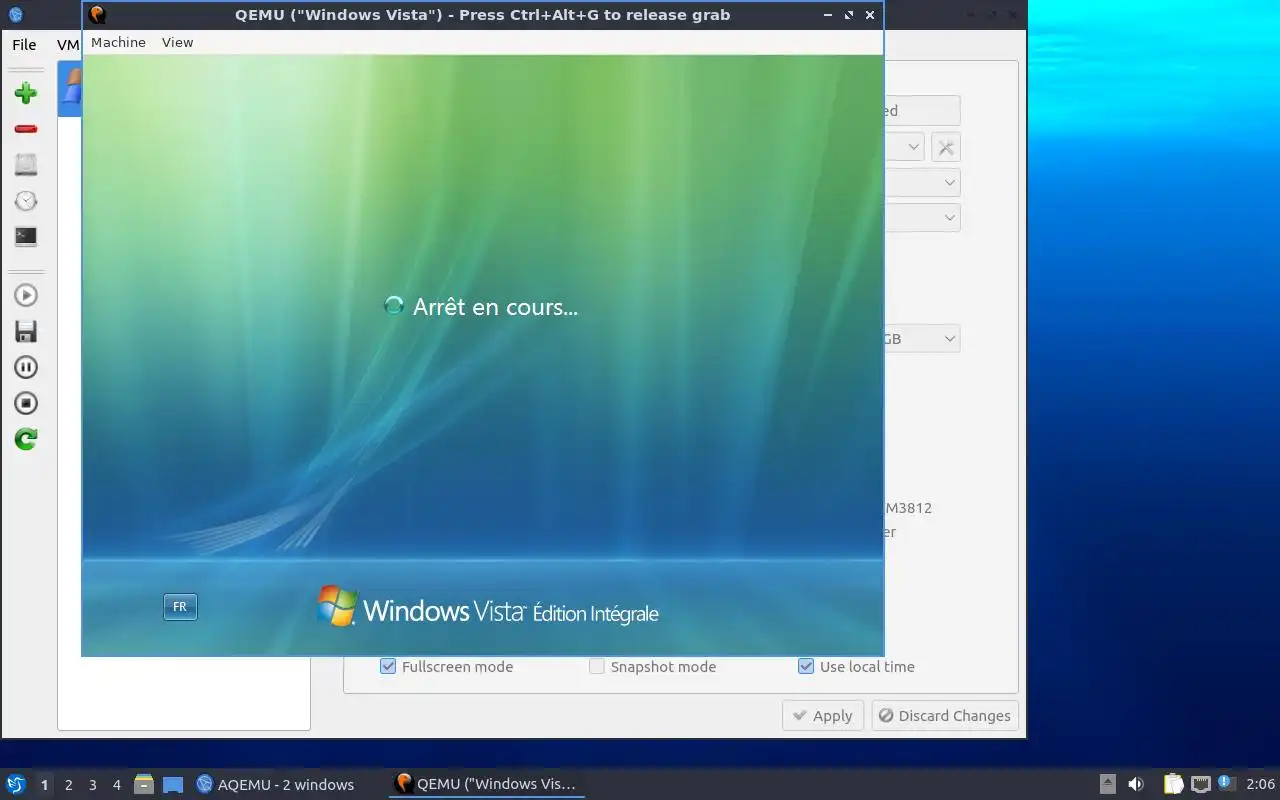This screenshot has height=800, width=1280.
Task: Open the hard disk manager icon in AQEMU sidebar
Action: 26,165
